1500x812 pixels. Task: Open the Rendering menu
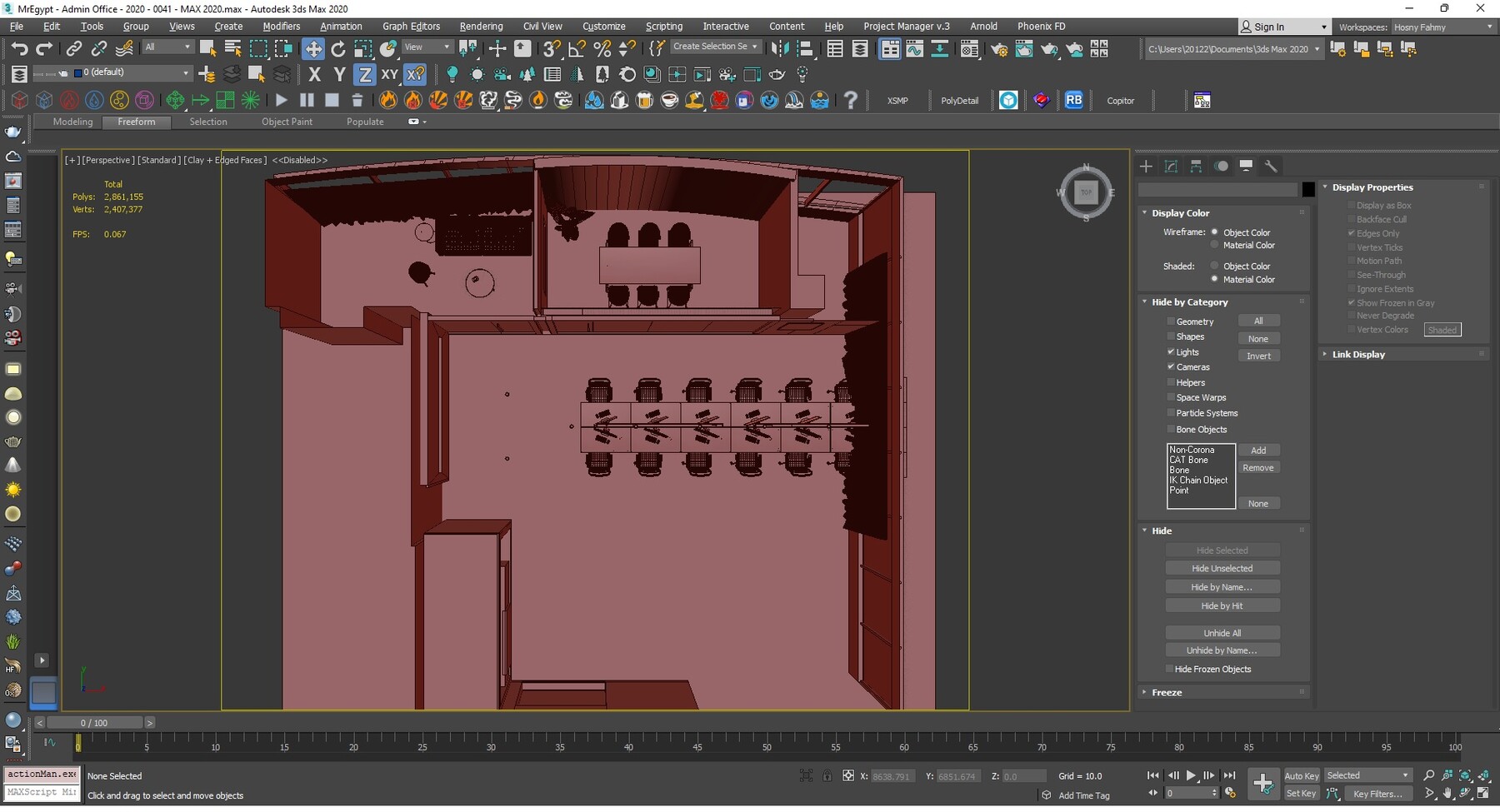pos(481,27)
